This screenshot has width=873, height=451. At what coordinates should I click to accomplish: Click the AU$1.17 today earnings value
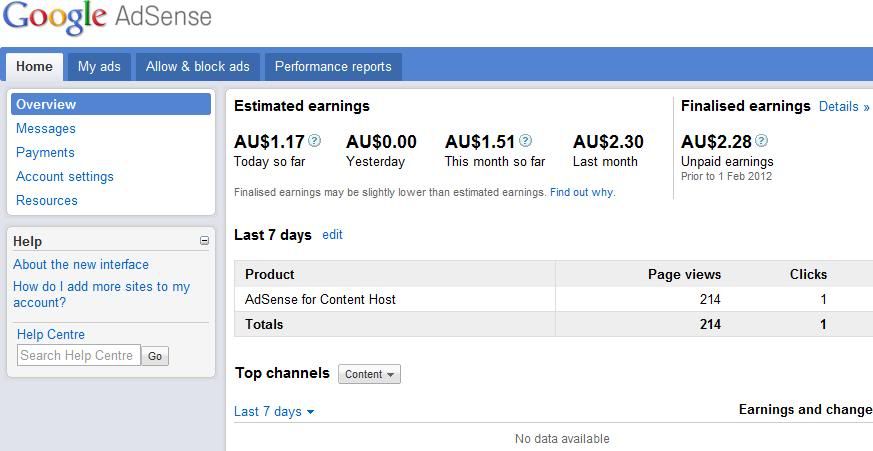[x=269, y=141]
